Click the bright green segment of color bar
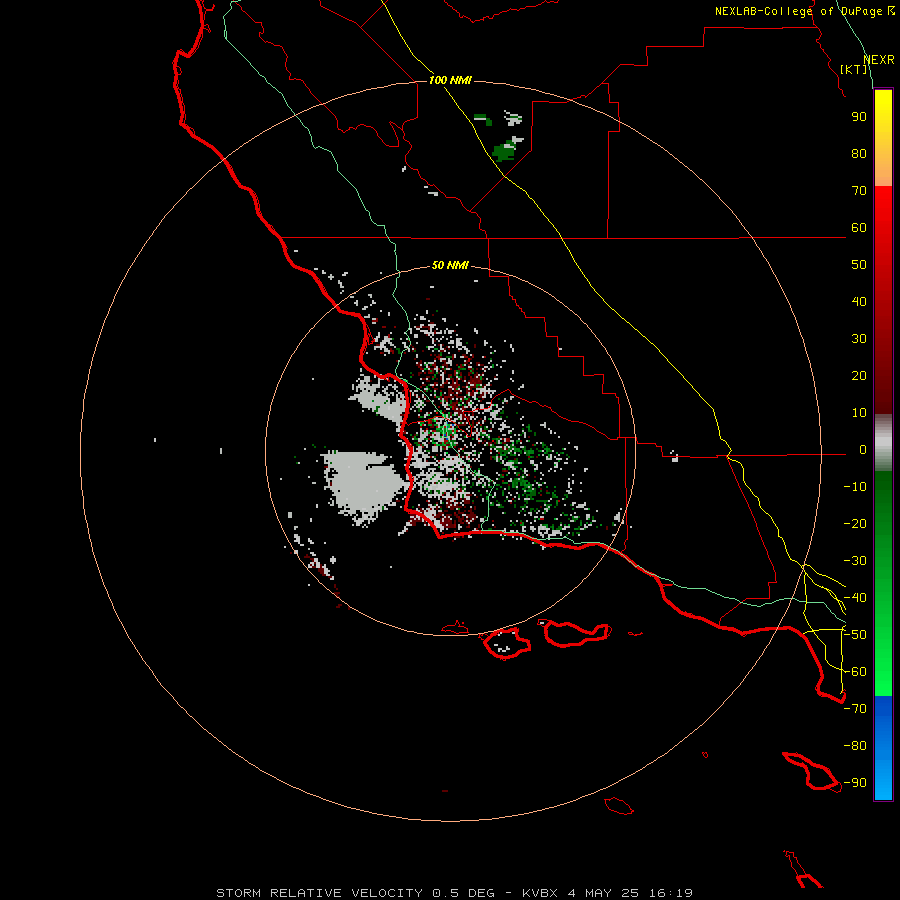This screenshot has height=900, width=900. click(883, 660)
